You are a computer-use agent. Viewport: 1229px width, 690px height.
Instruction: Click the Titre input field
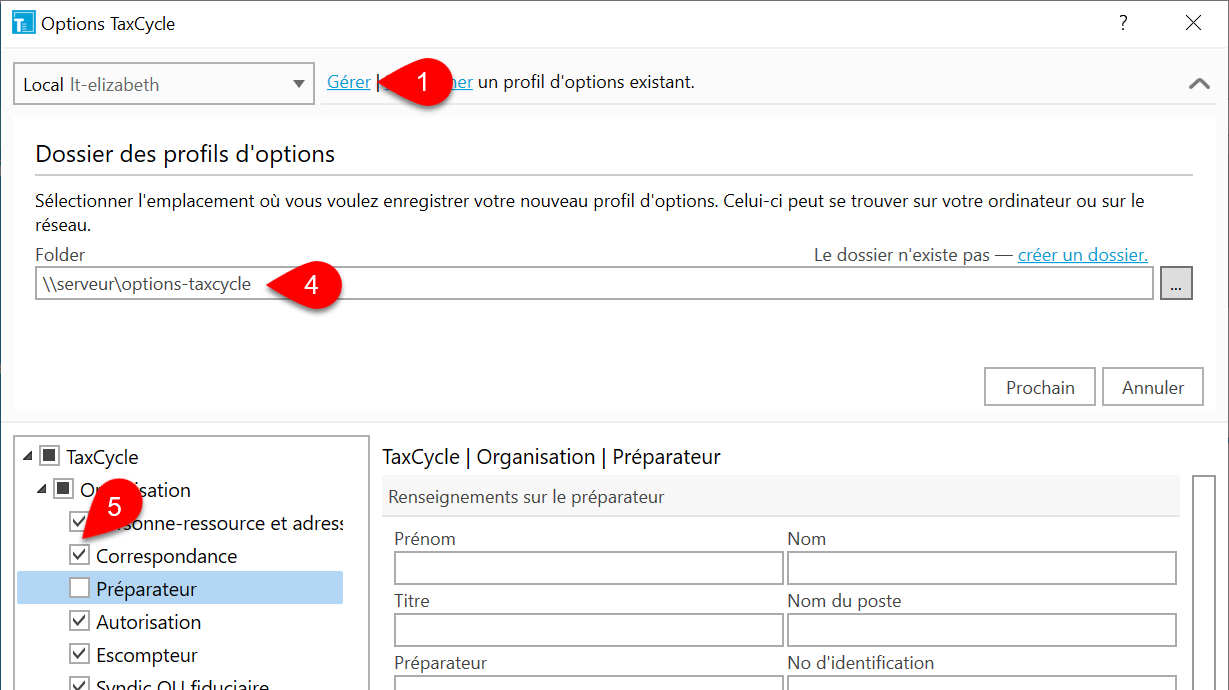(x=588, y=630)
